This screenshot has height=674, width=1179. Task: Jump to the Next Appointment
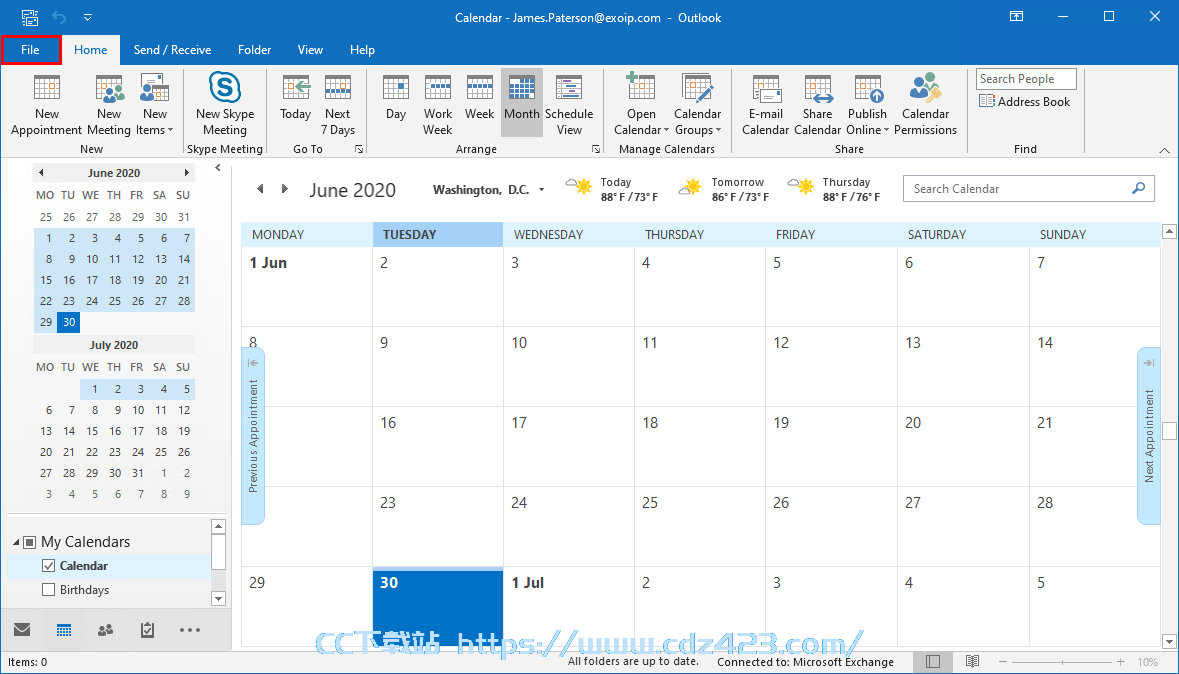pyautogui.click(x=1149, y=436)
